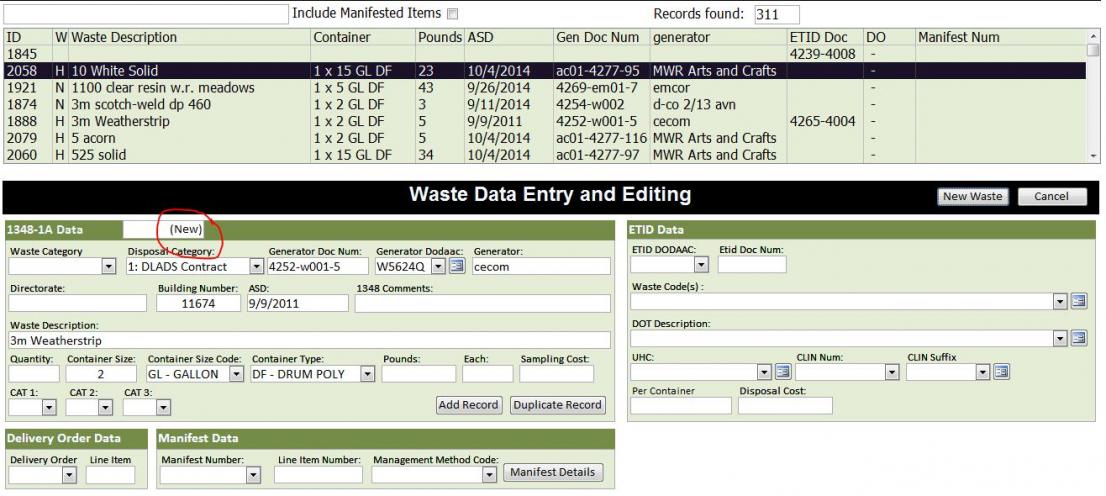
Task: Open CLIN Suffix dropdown
Action: click(983, 372)
